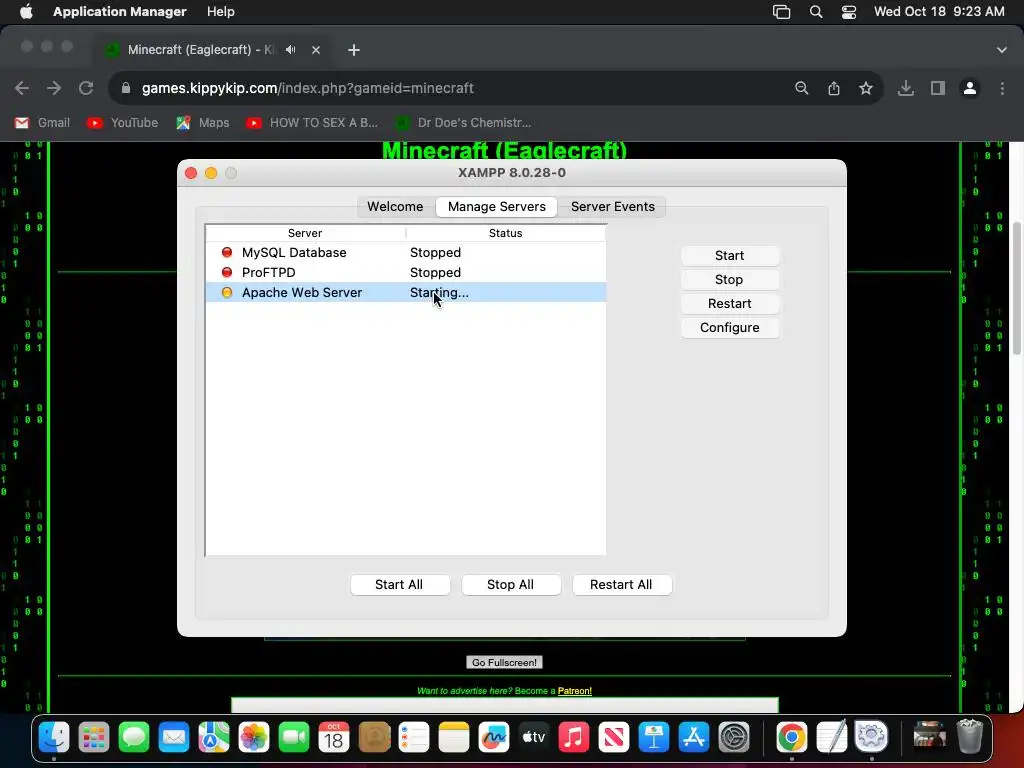Open Keynote app in the Dock
Viewport: 1024px width, 768px height.
653,737
